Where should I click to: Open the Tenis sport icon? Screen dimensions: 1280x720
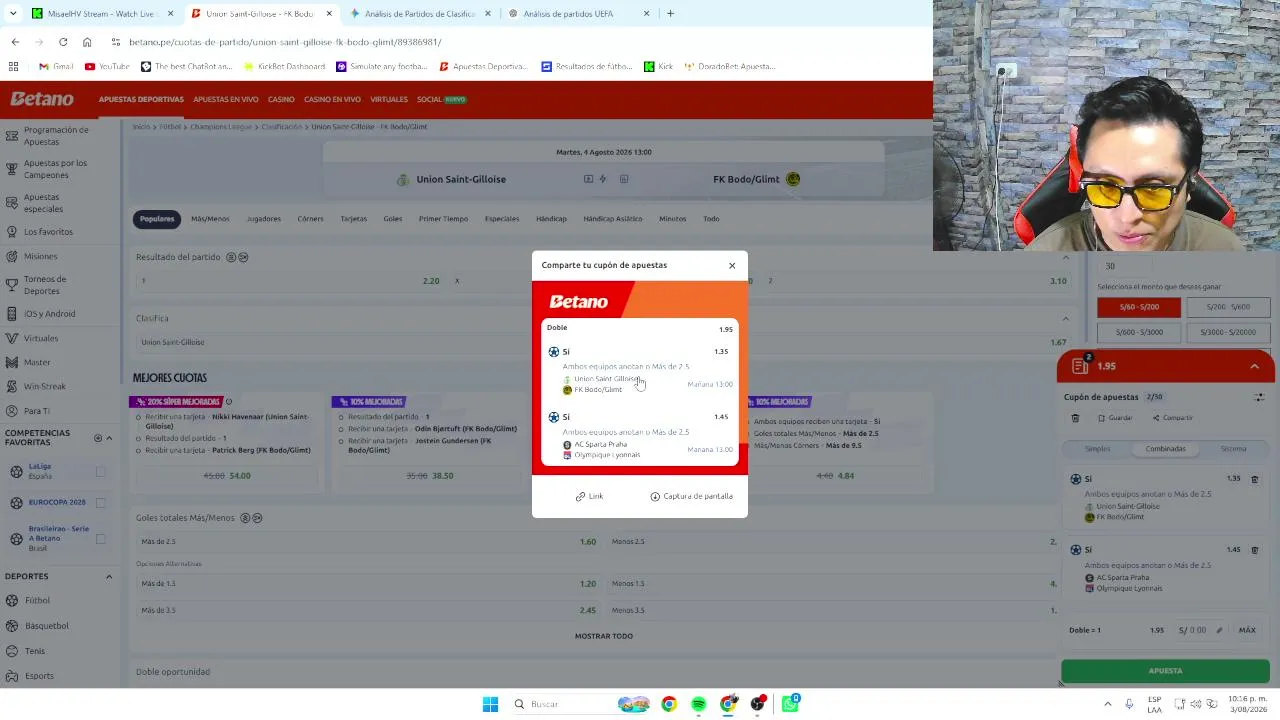(12, 651)
